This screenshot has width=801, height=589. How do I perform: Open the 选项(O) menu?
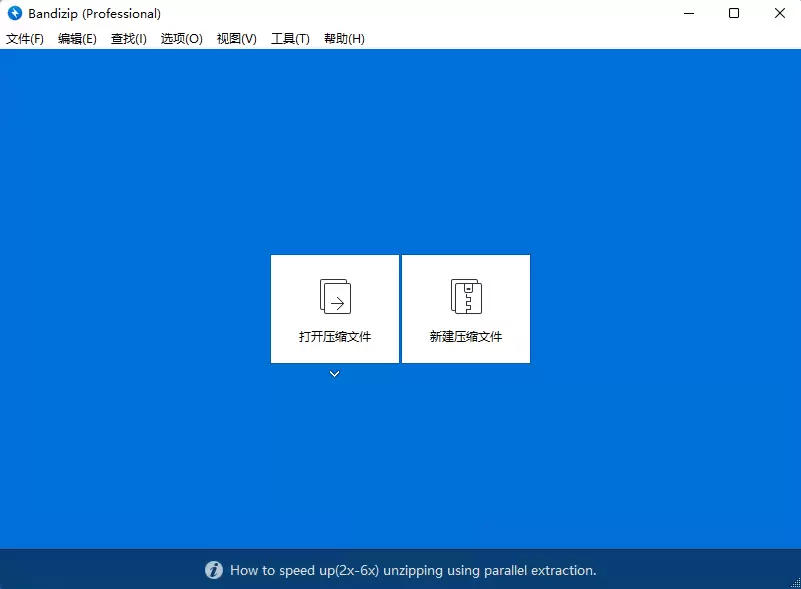click(x=181, y=39)
